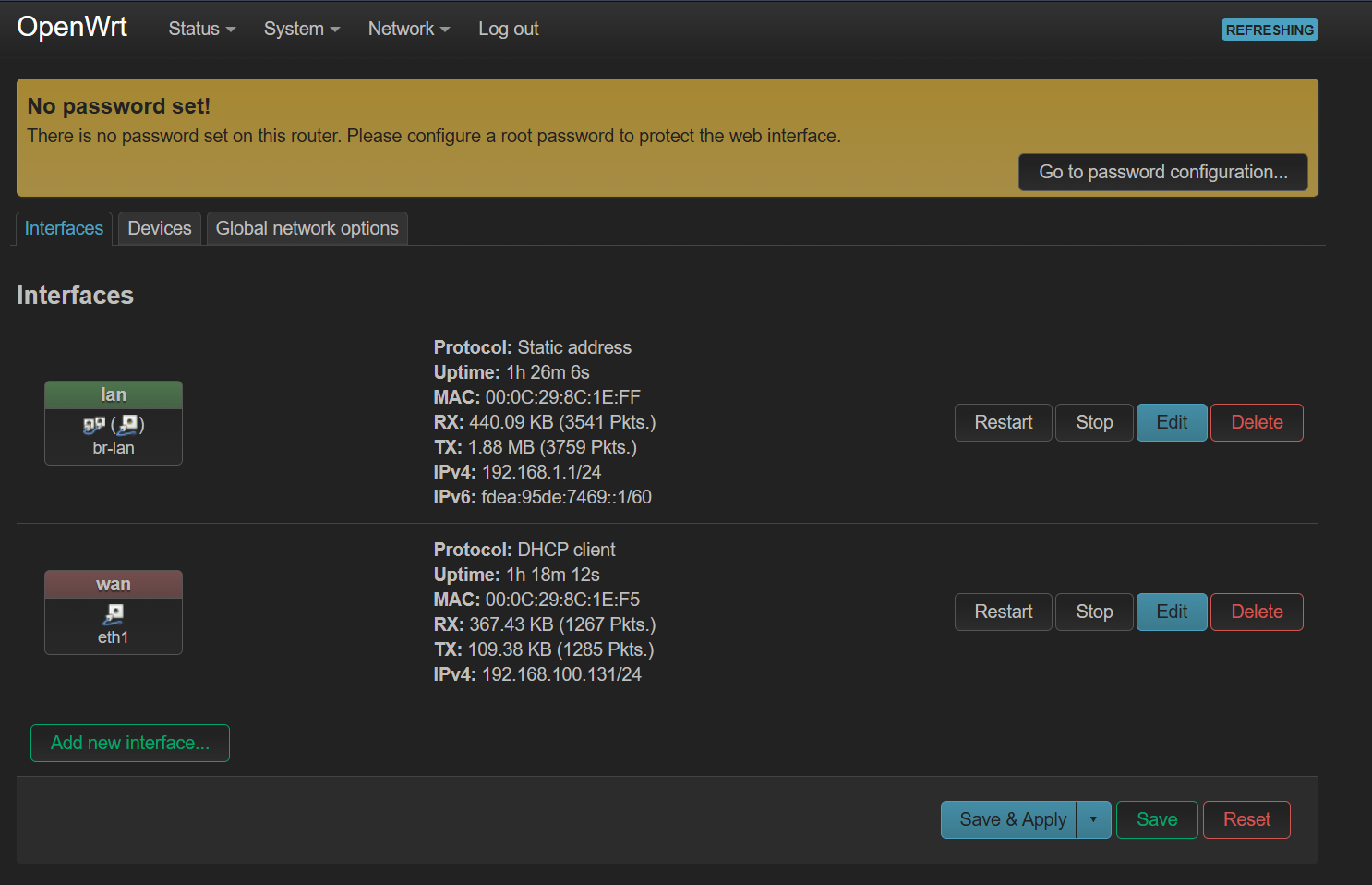The image size is (1372, 885).
Task: Click wan RX 367.43 KB value
Action: (562, 624)
